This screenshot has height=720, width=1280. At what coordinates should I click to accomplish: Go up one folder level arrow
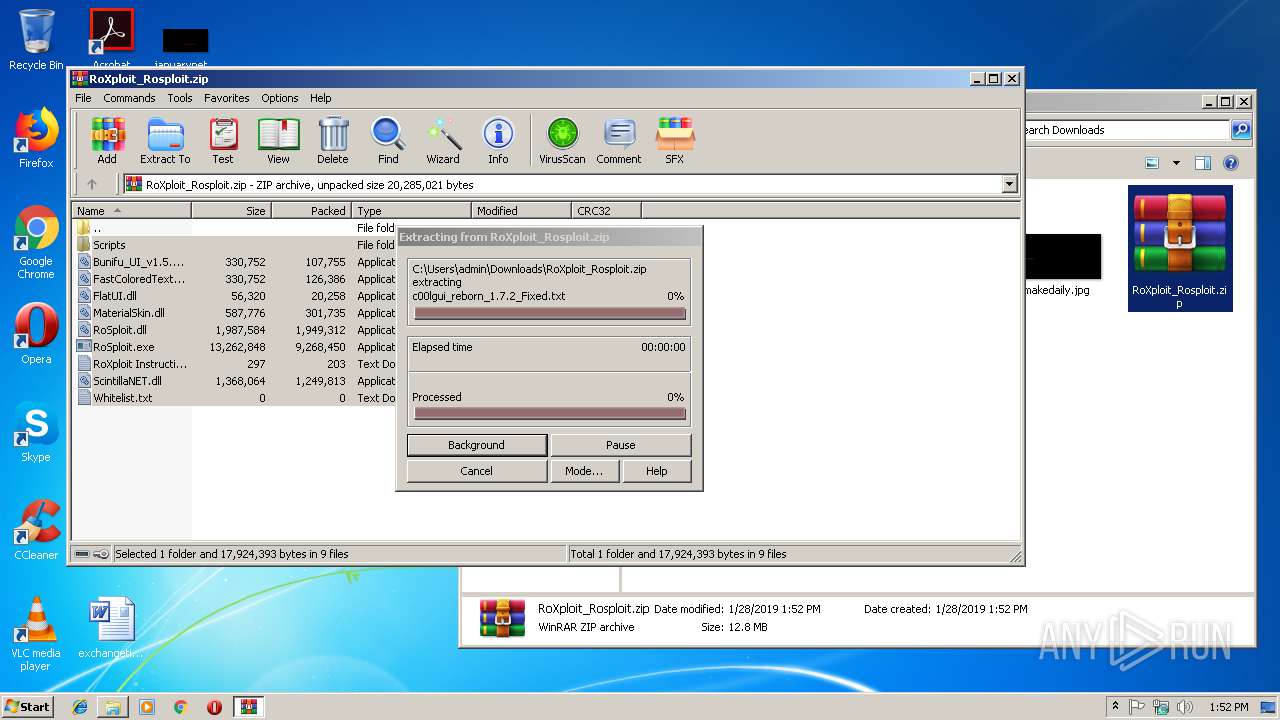[x=92, y=184]
